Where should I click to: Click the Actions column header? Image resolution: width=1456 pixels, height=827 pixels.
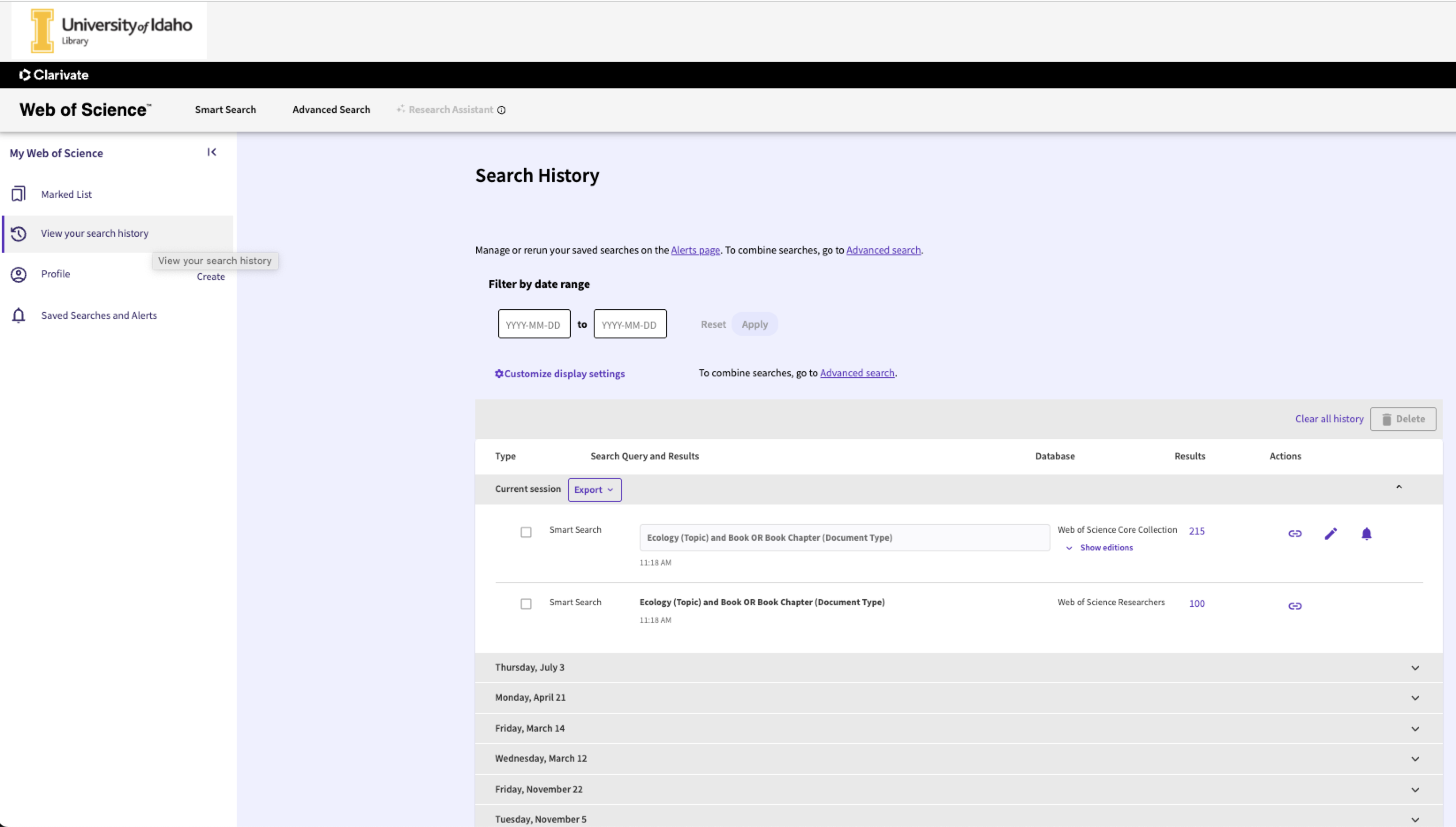click(1285, 456)
